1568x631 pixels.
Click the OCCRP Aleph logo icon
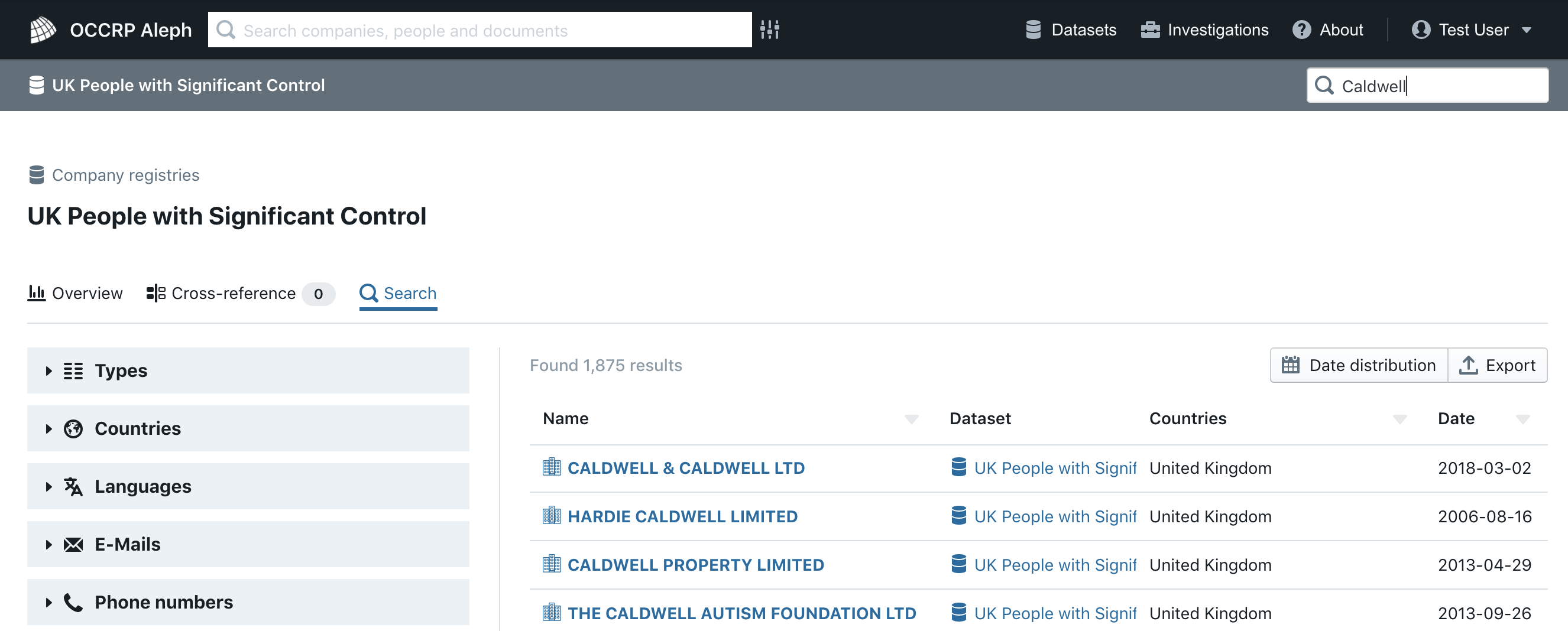(x=43, y=29)
